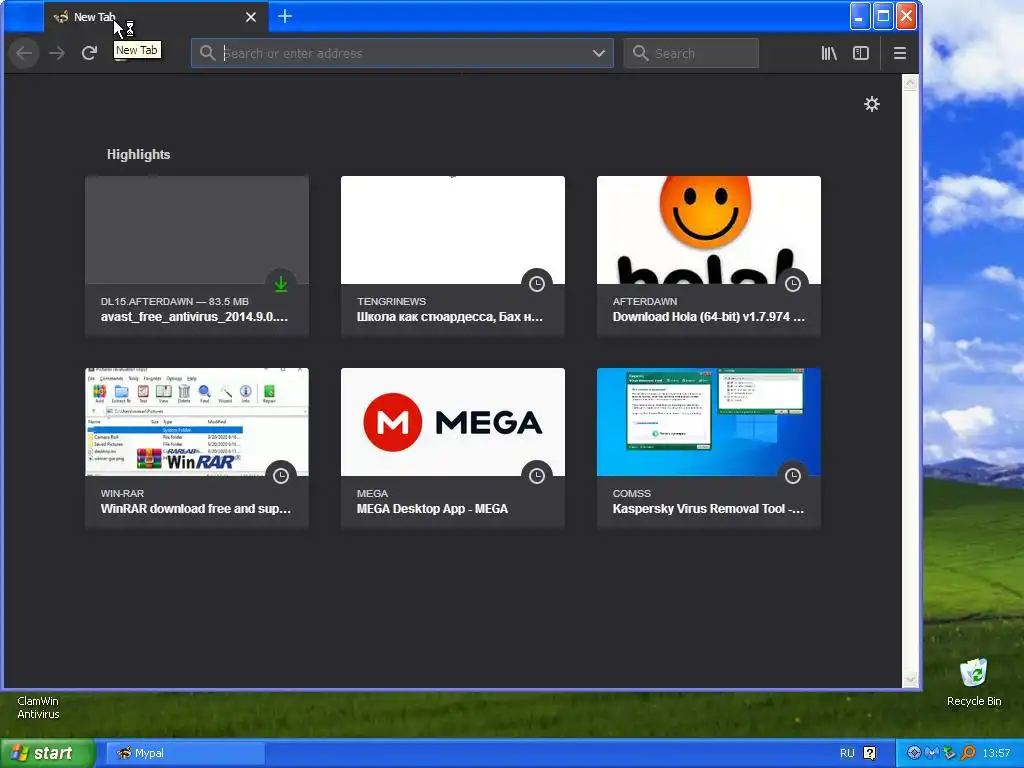Click the TENGRINEWS source label
This screenshot has width=1024, height=768.
[x=391, y=301]
